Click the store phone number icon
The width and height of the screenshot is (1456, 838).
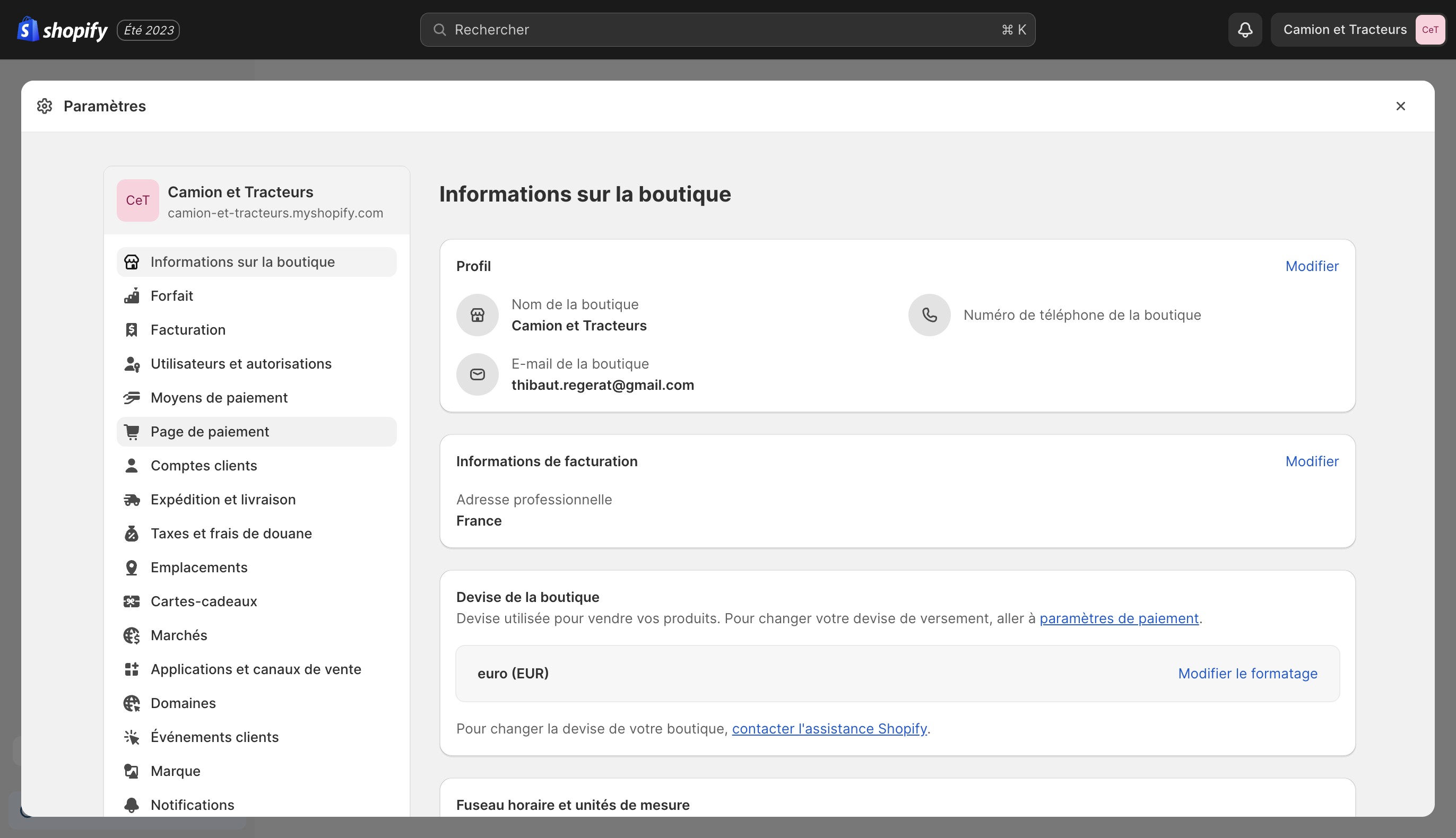[x=929, y=315]
